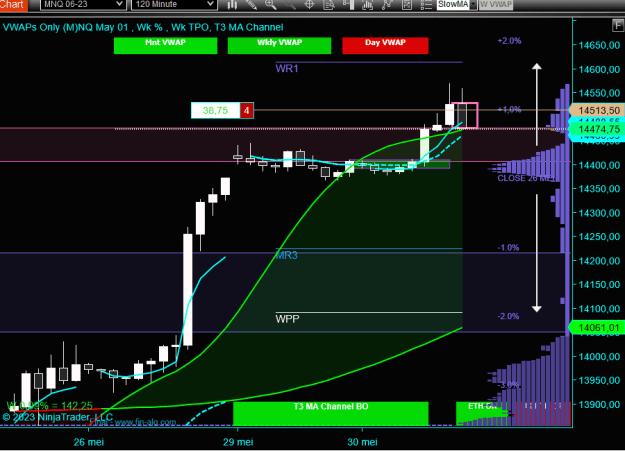Open the chart properties list icon
This screenshot has height=451, width=625.
pos(426,4)
